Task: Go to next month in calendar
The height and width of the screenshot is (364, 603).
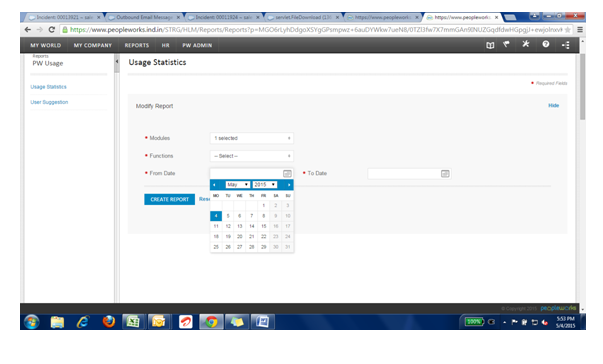Action: coord(289,184)
